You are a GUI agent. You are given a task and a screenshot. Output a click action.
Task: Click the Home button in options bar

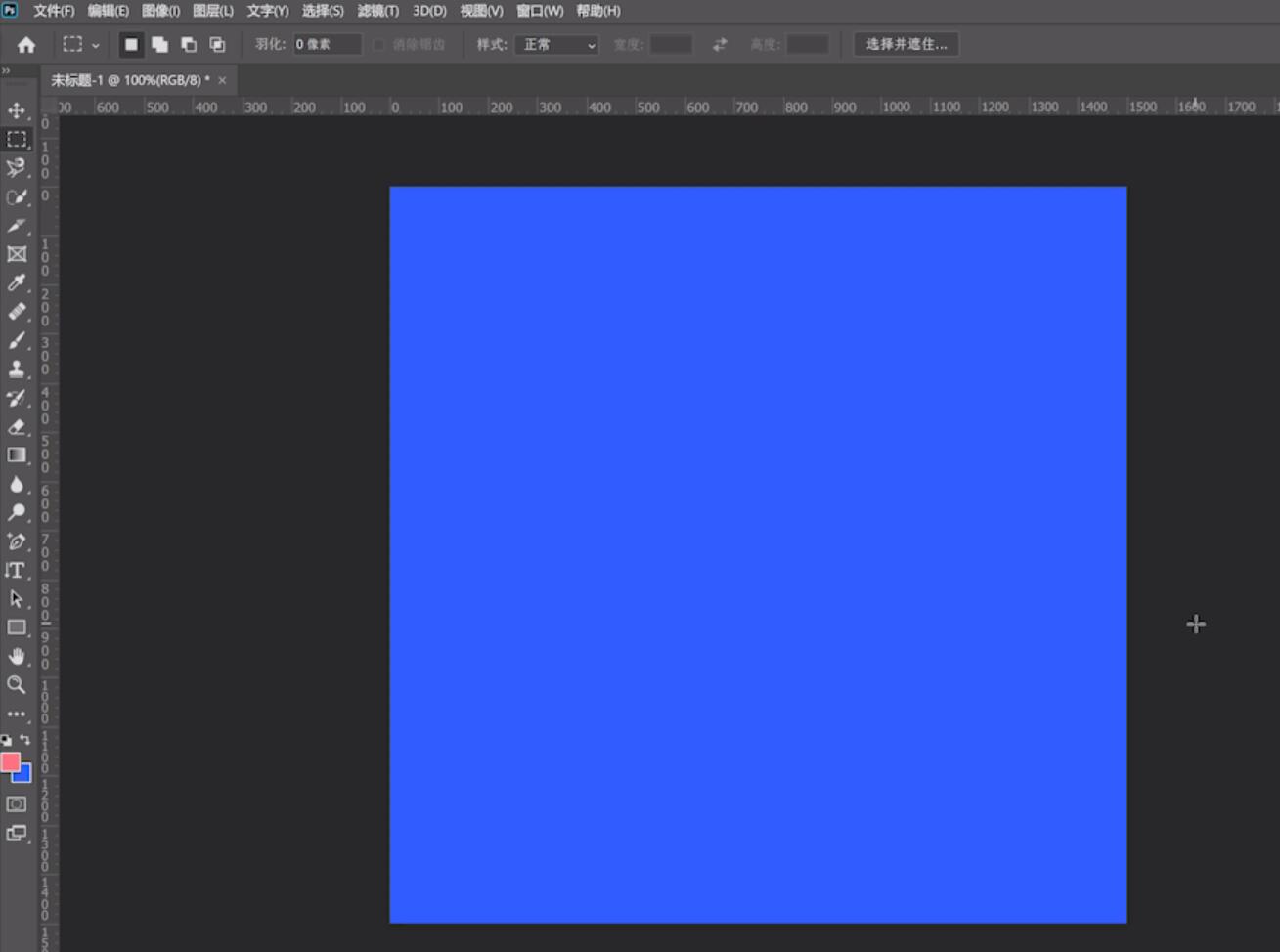click(x=26, y=44)
